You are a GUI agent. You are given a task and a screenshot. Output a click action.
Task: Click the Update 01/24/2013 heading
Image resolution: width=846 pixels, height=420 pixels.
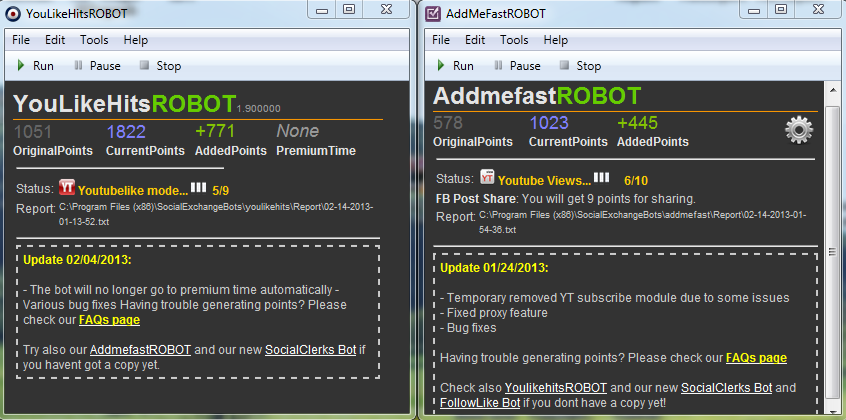tap(494, 268)
